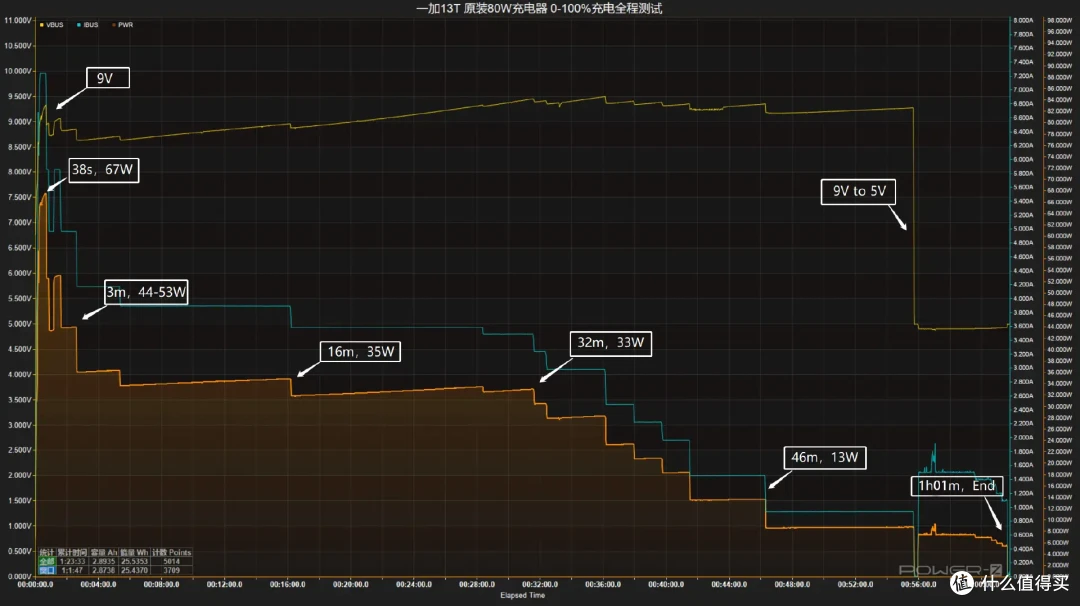
Task: Select the 25.5353 energy value
Action: [x=134, y=561]
